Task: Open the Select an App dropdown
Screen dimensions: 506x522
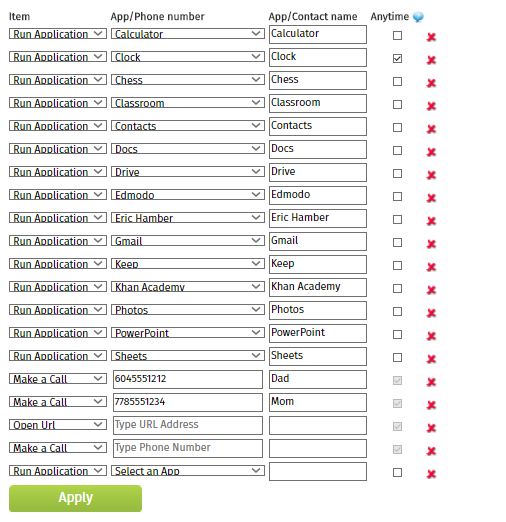Action: (188, 471)
